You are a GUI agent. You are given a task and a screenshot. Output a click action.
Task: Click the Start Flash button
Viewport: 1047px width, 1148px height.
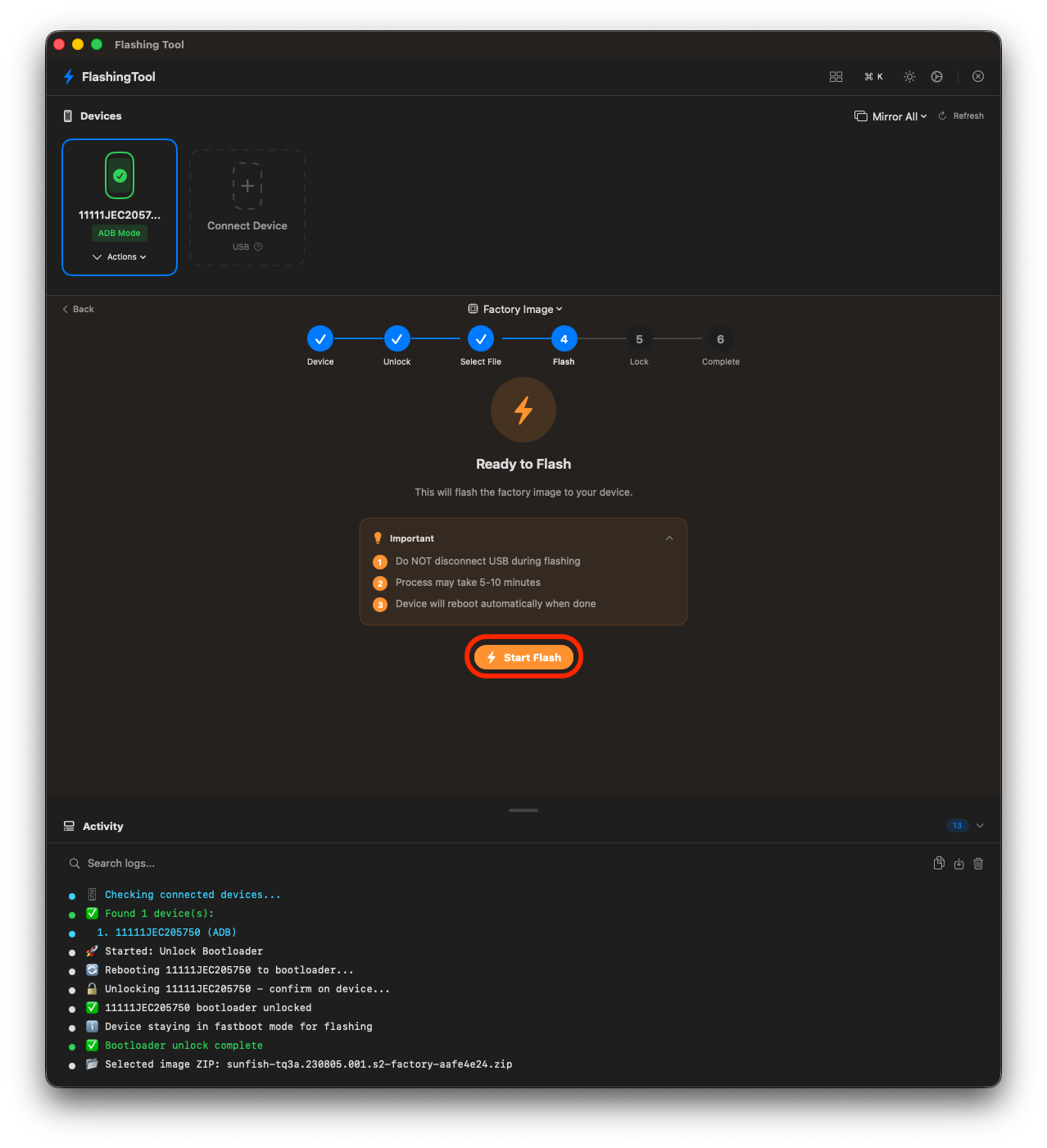[523, 657]
